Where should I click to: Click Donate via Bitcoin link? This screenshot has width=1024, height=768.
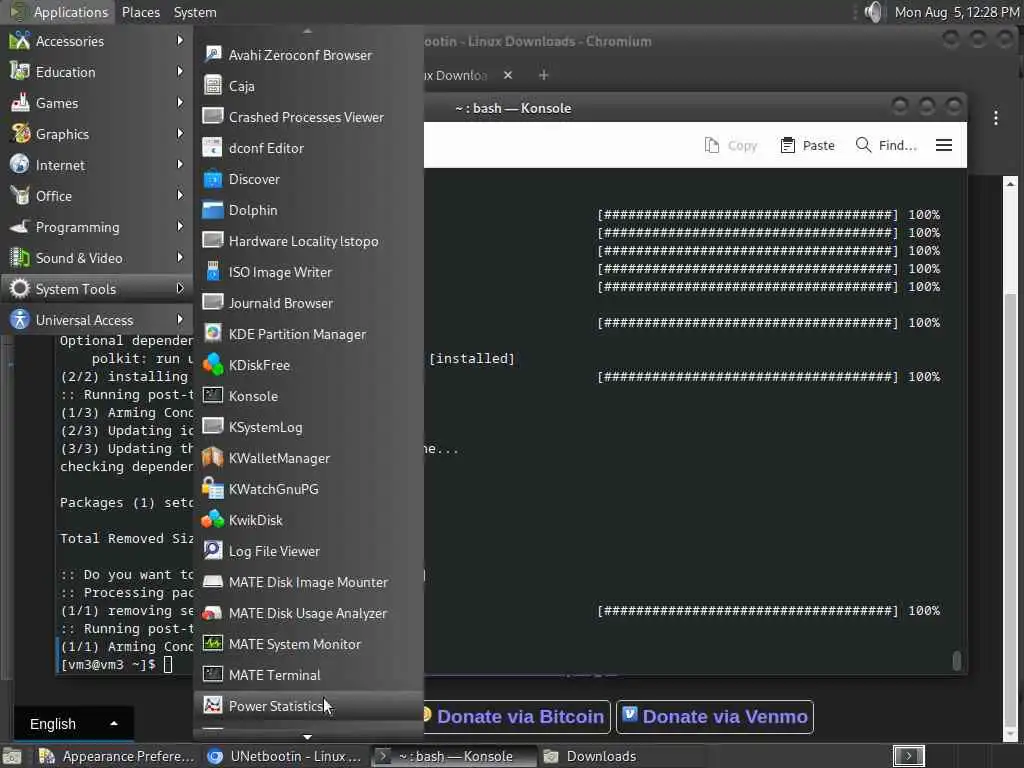pos(516,716)
